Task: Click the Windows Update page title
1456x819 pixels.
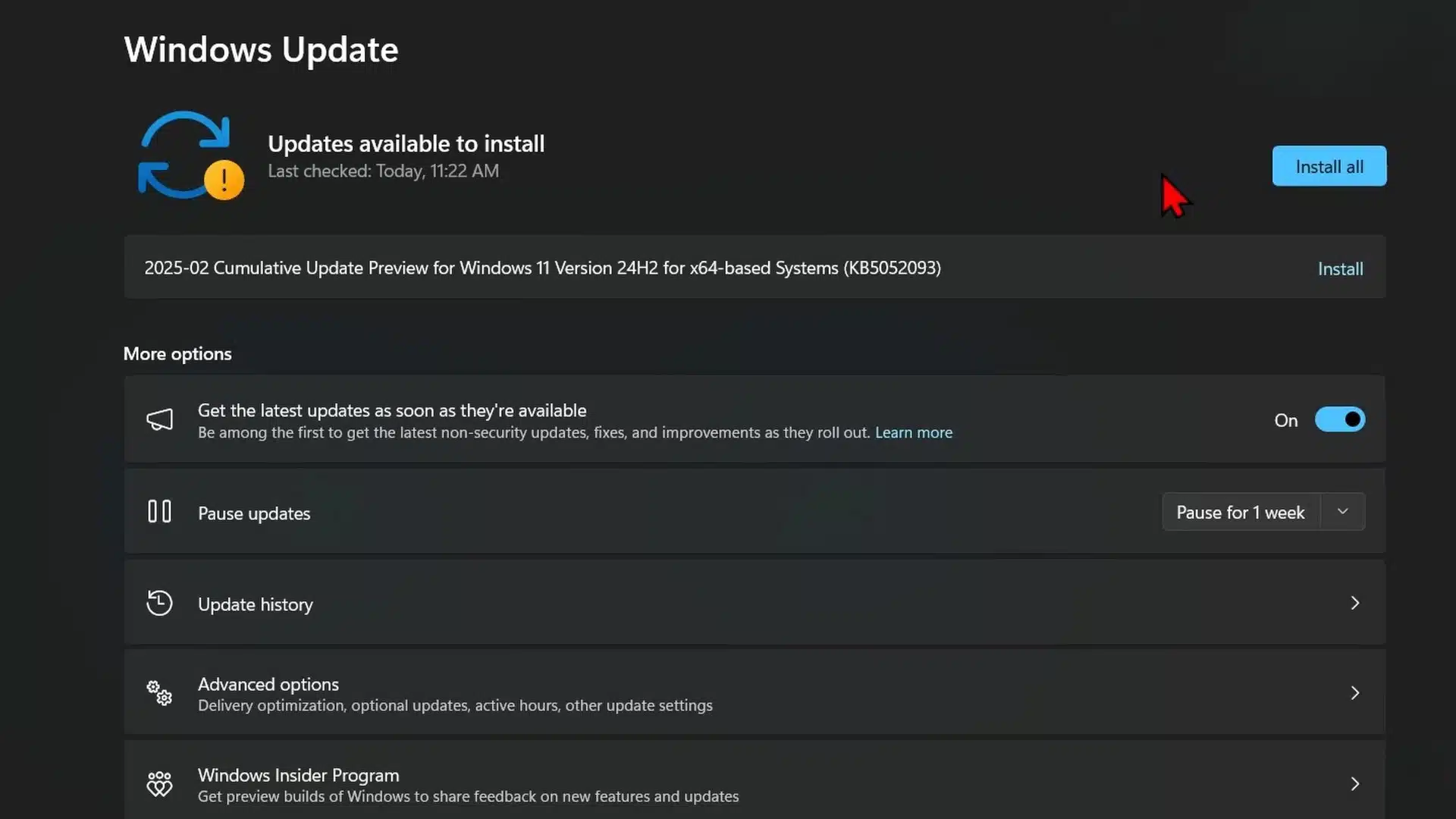Action: [x=261, y=49]
